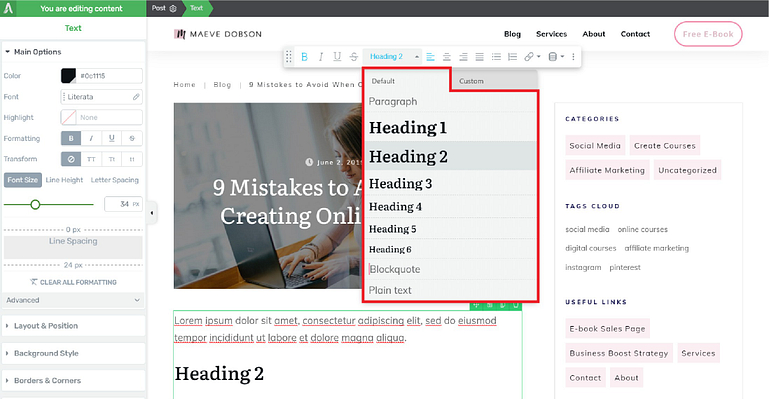Justify text in toolbar

tap(480, 57)
